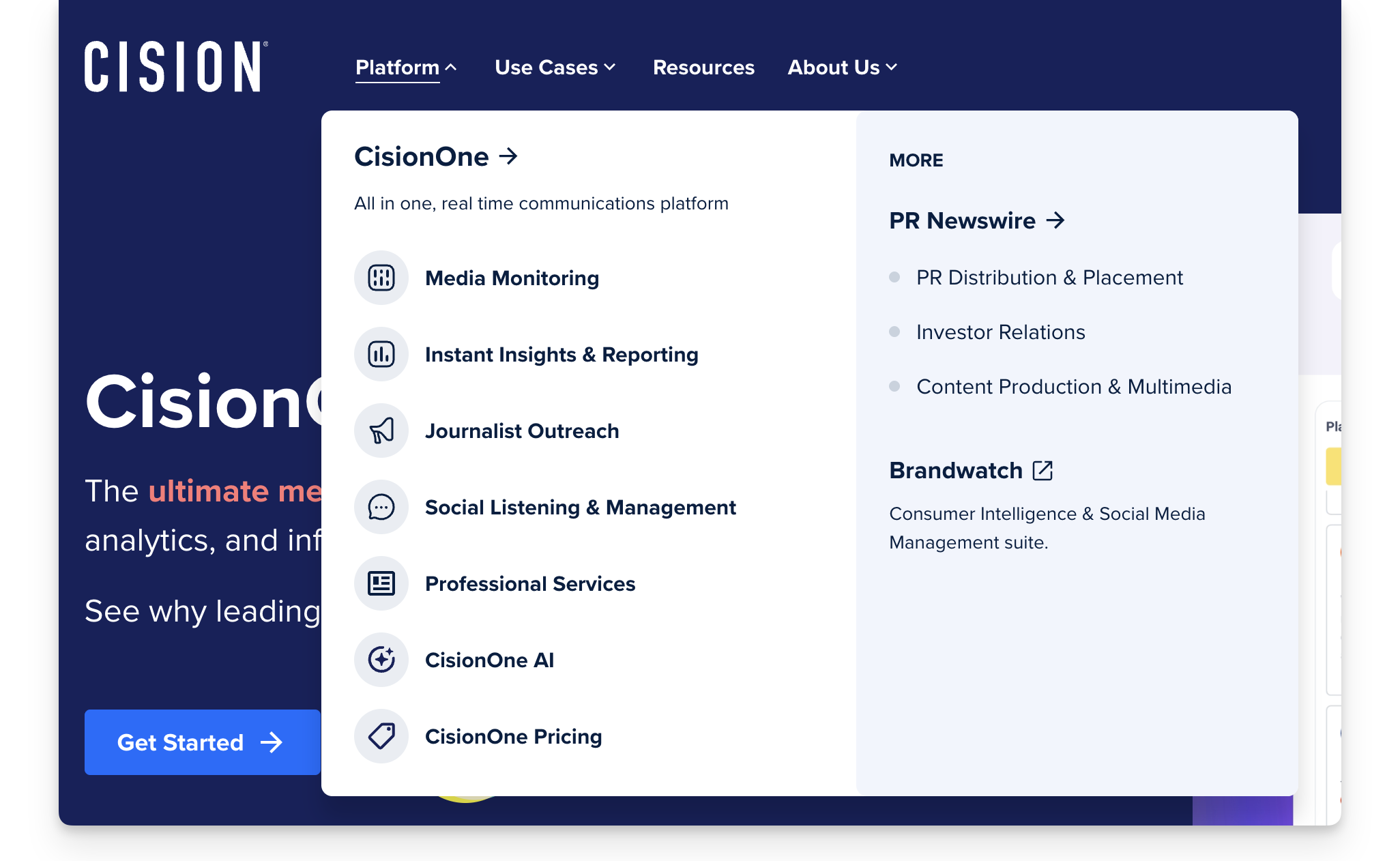Image resolution: width=1400 pixels, height=861 pixels.
Task: Click the Professional Services newspaper icon
Action: pos(381,583)
